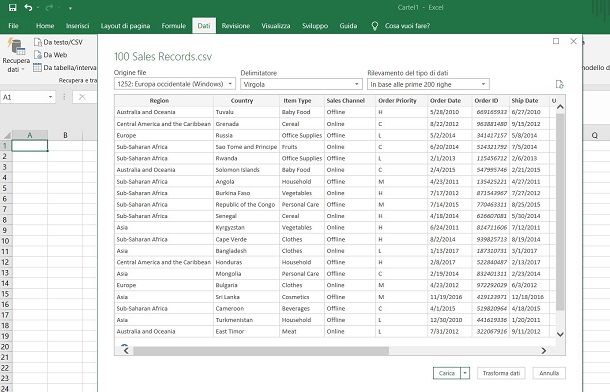The image size is (610, 392).
Task: Open the Quick Access Toolbar customize arrow
Action: click(x=70, y=8)
